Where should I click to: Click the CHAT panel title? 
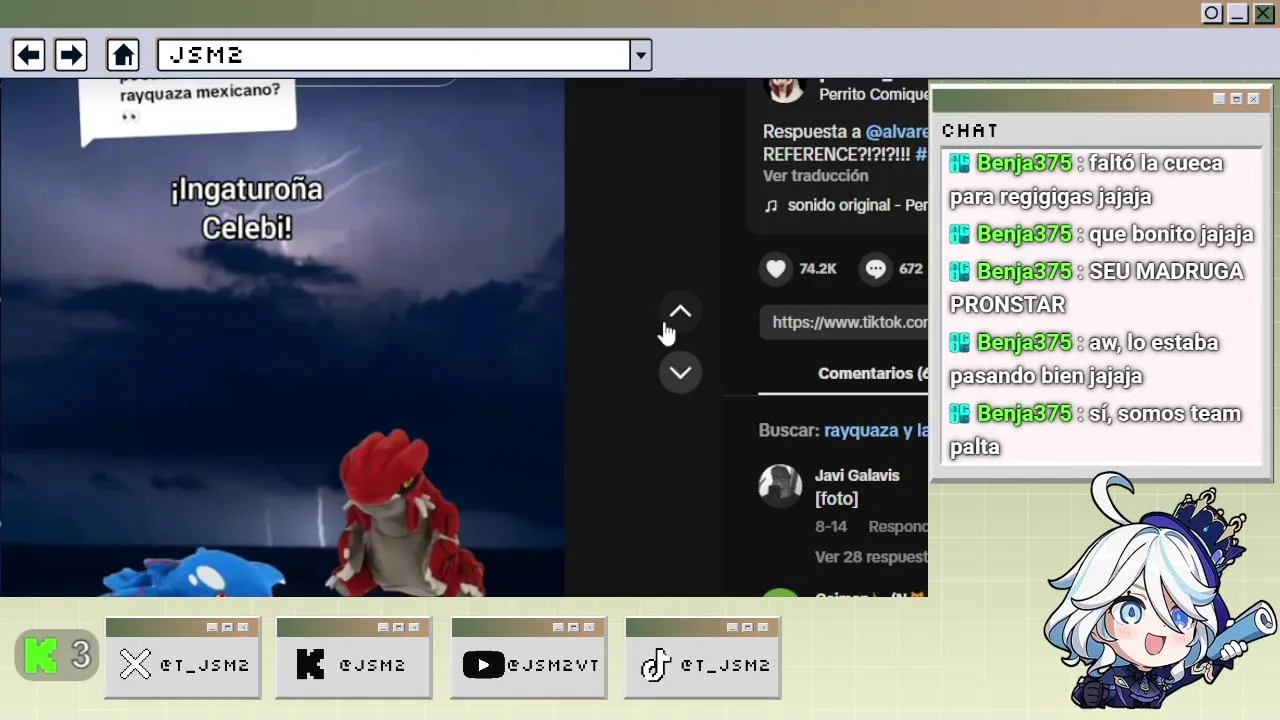click(970, 131)
